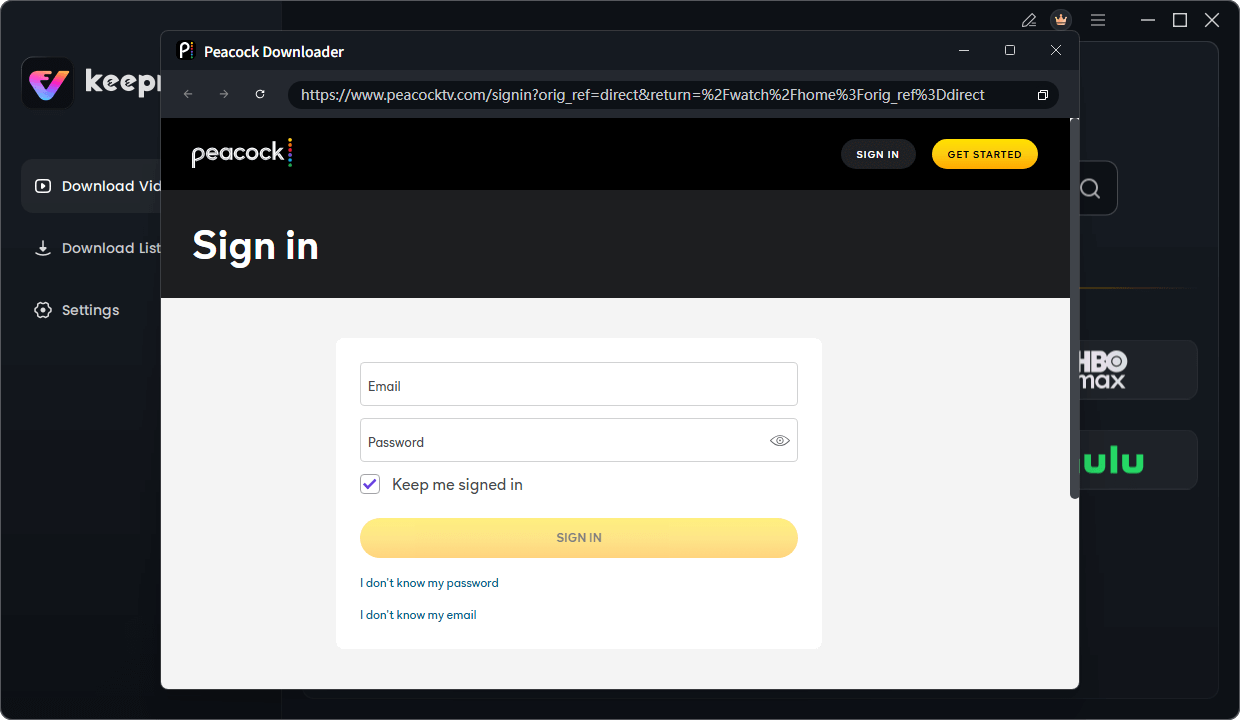Open the hamburger menu
Screen dimensions: 1240x720
pyautogui.click(x=1097, y=19)
